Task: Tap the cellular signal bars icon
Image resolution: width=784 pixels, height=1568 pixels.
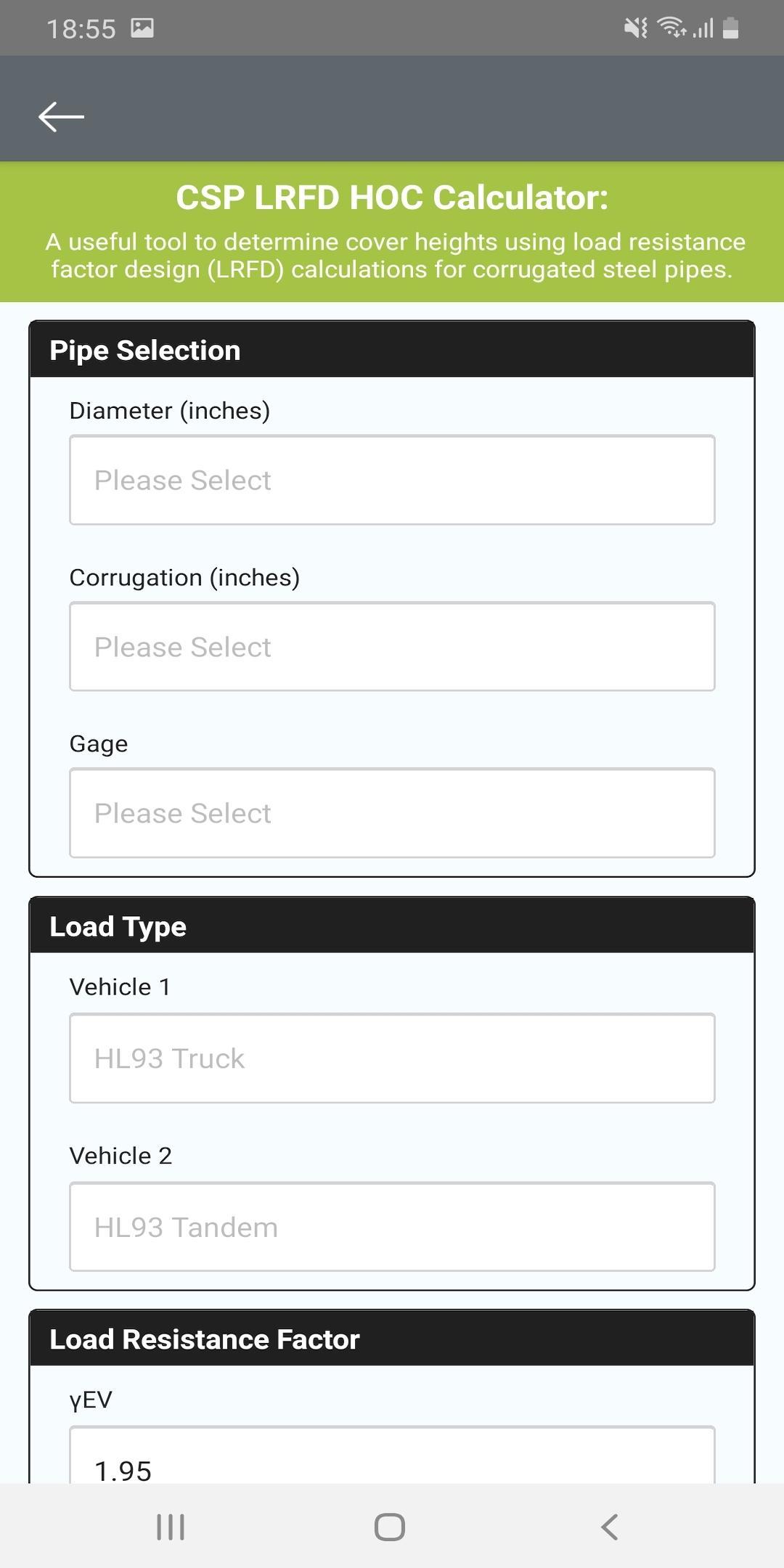Action: 703,28
